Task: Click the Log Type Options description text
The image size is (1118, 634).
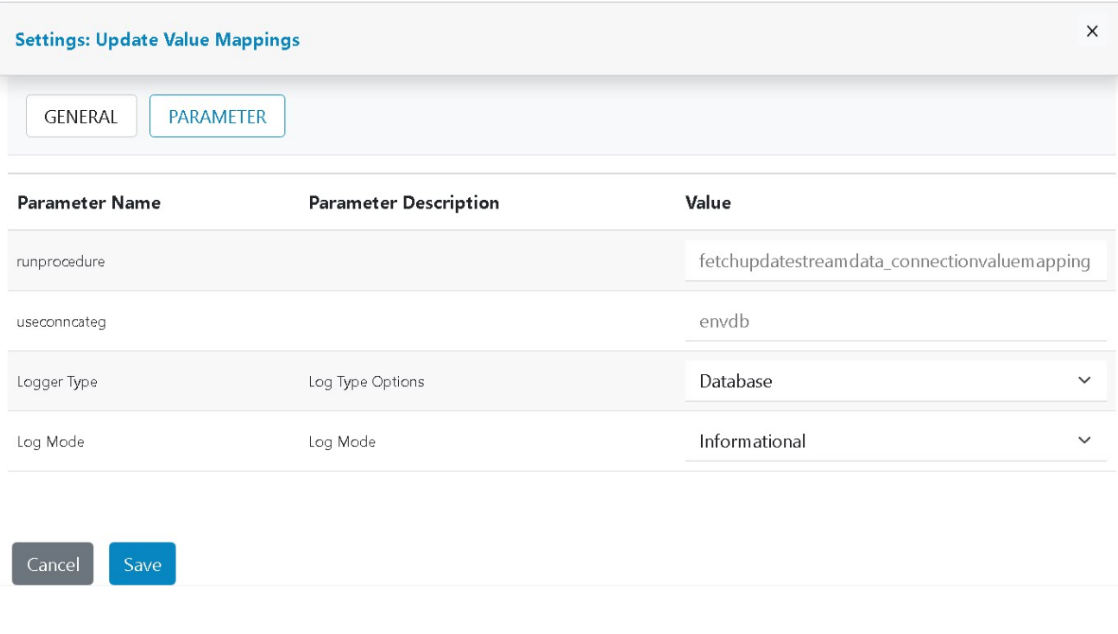Action: click(x=366, y=381)
